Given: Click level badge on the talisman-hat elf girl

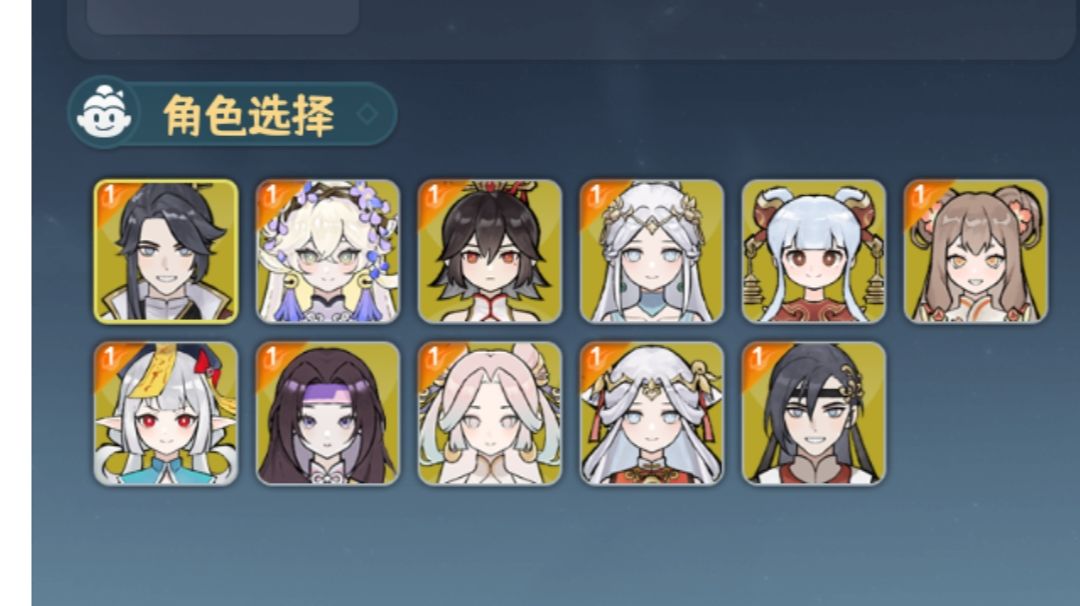Looking at the screenshot, I should coord(110,358).
